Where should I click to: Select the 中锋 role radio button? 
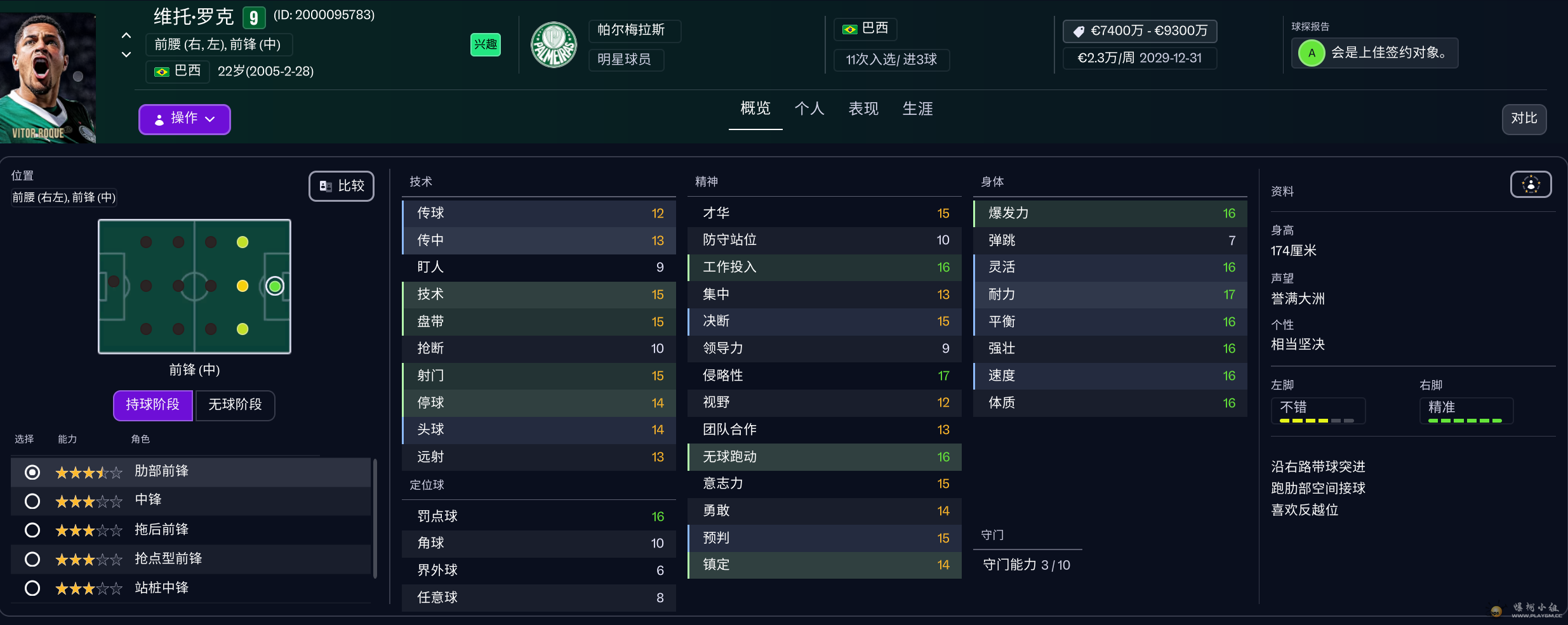pos(32,501)
